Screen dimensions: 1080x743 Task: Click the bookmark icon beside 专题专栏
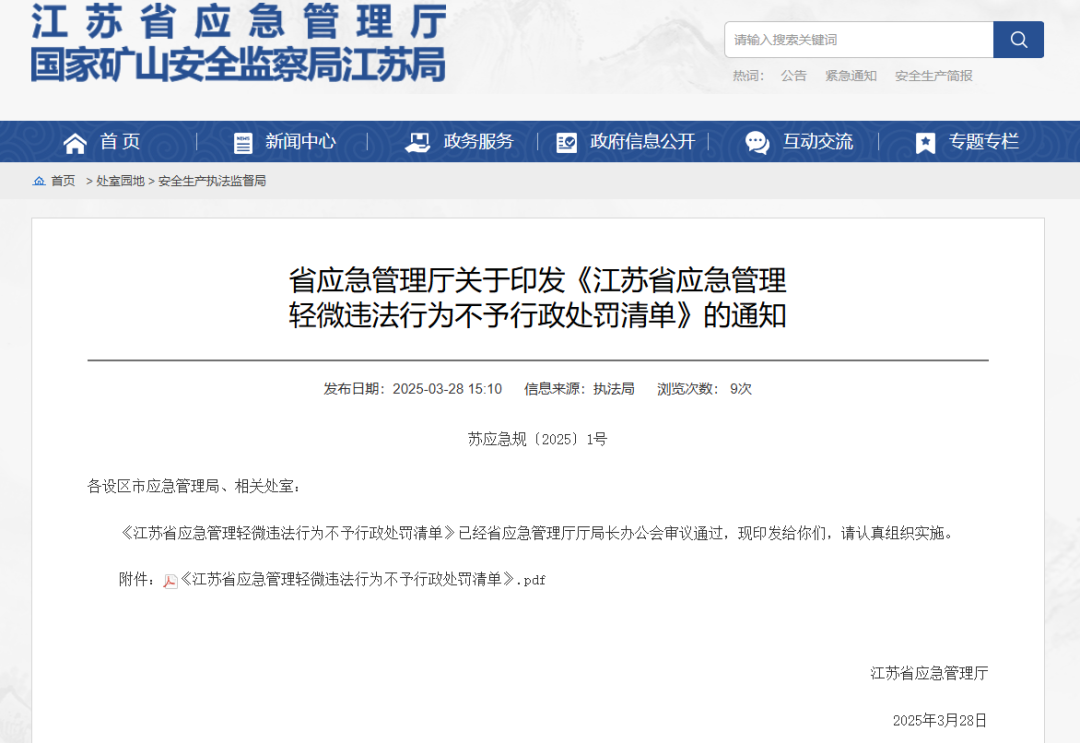[924, 141]
